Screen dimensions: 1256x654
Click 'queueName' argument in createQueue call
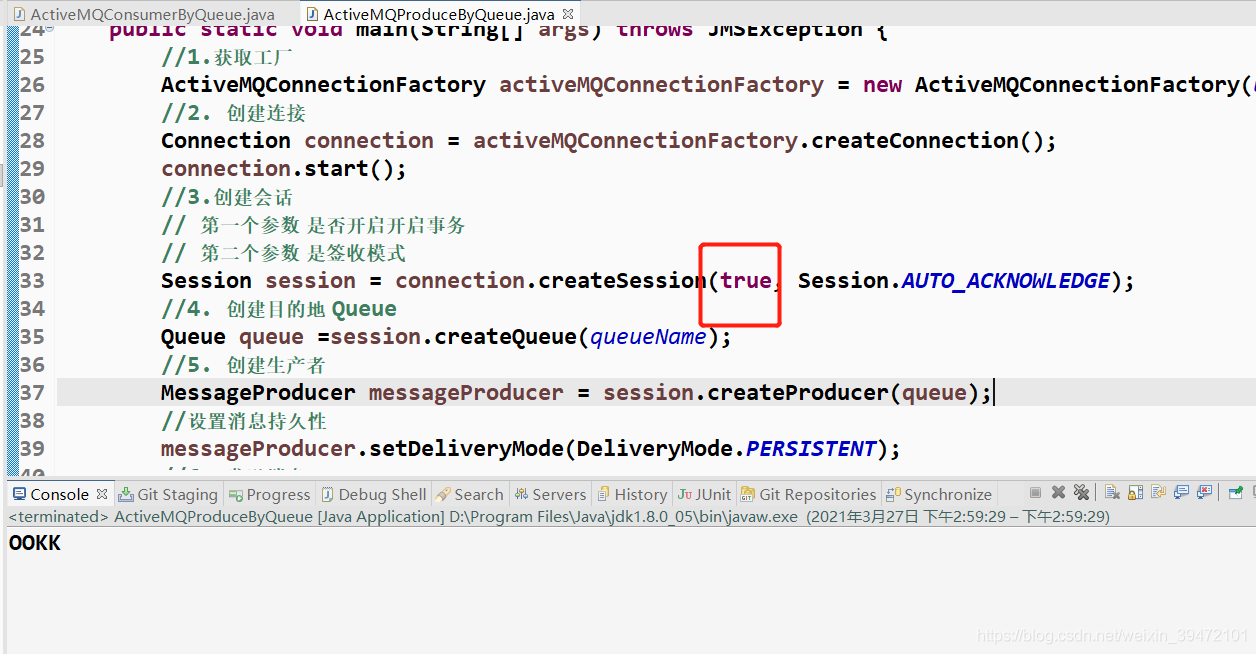pos(649,337)
